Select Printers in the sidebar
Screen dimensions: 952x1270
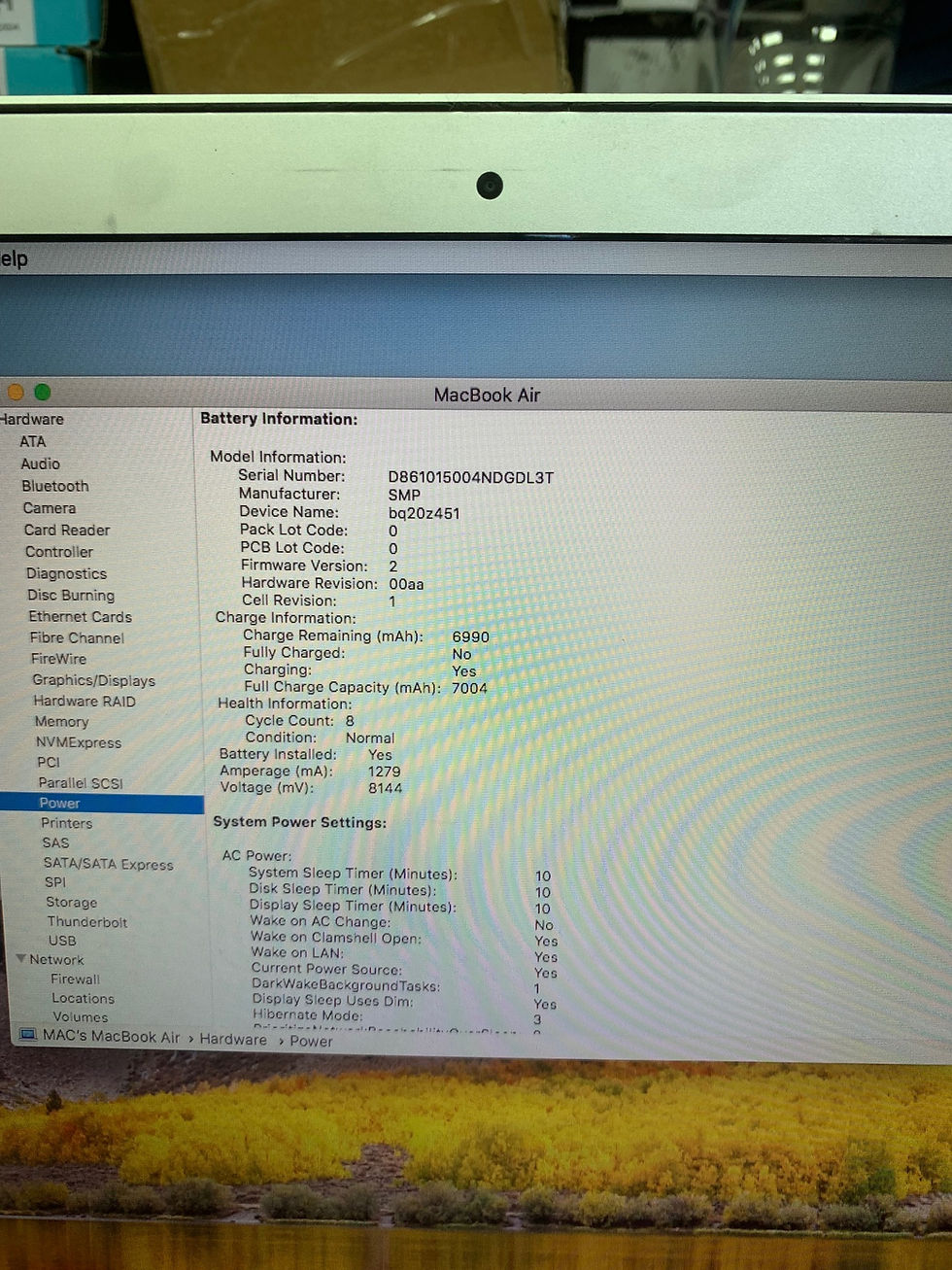pos(67,823)
